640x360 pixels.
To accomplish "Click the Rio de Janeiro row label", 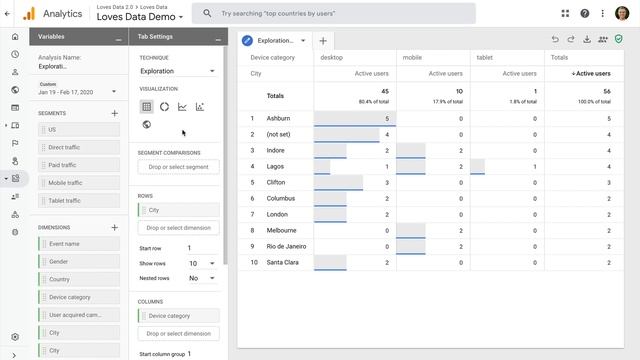I will click(x=286, y=246).
